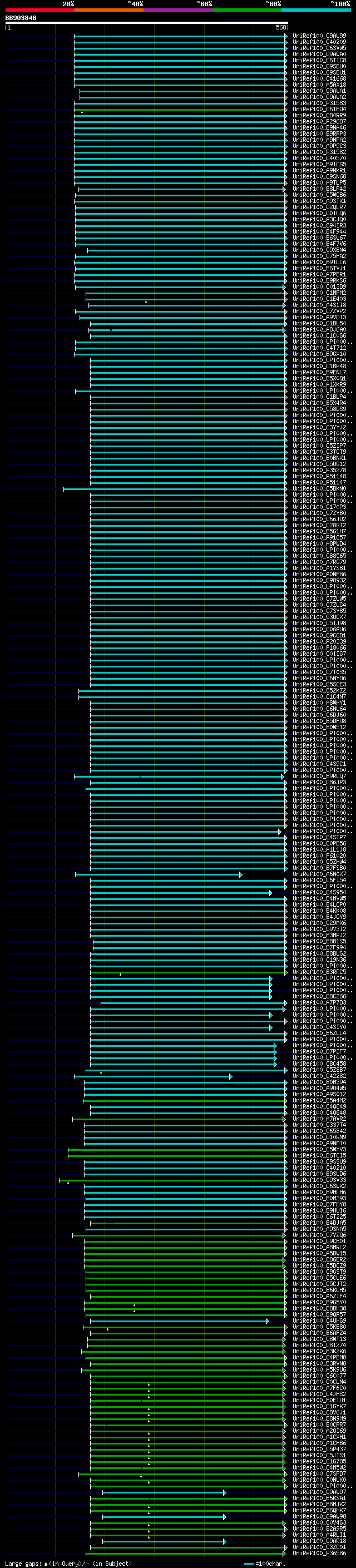Open hit UniRef100_Q41668
356x1568 pixels.
click(319, 78)
